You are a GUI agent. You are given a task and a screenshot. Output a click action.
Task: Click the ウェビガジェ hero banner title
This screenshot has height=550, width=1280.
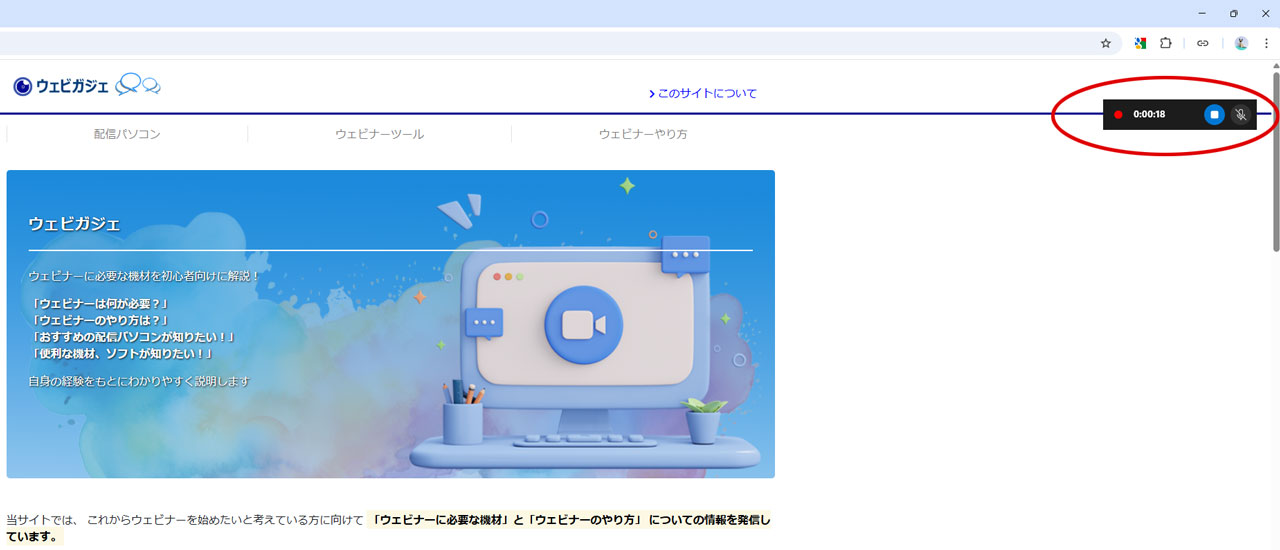[x=74, y=224]
